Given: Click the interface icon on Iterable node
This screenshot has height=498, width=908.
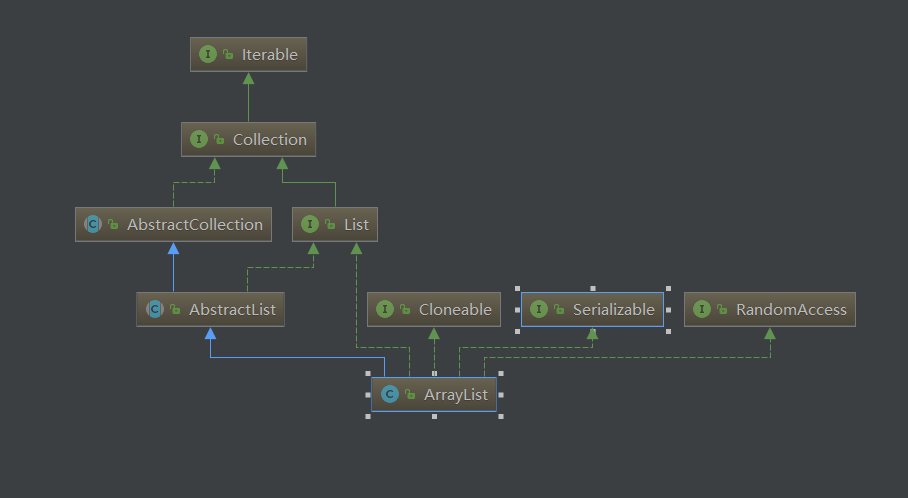Looking at the screenshot, I should (x=207, y=55).
